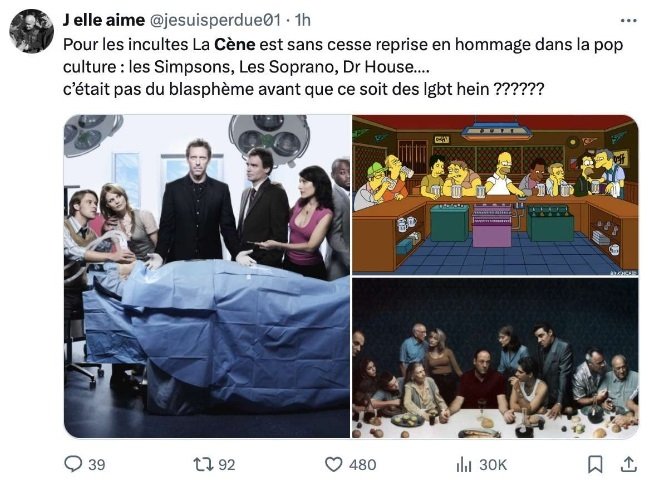The height and width of the screenshot is (481, 648).
Task: Click the 30K views count
Action: pyautogui.click(x=493, y=464)
